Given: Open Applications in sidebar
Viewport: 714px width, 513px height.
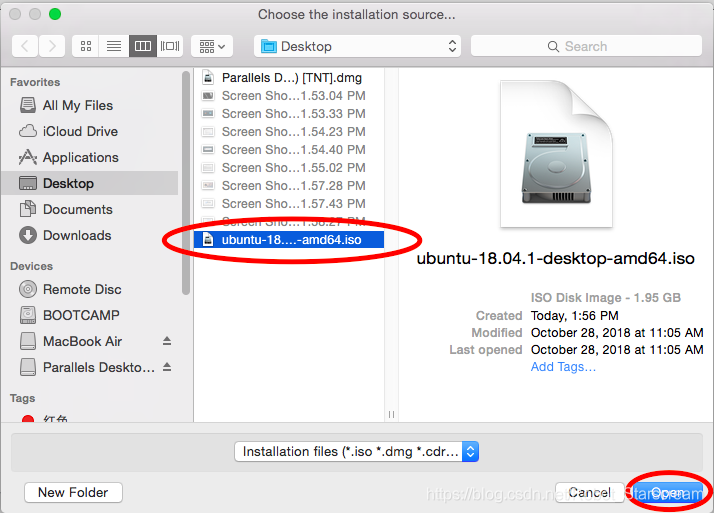Looking at the screenshot, I should pos(90,157).
